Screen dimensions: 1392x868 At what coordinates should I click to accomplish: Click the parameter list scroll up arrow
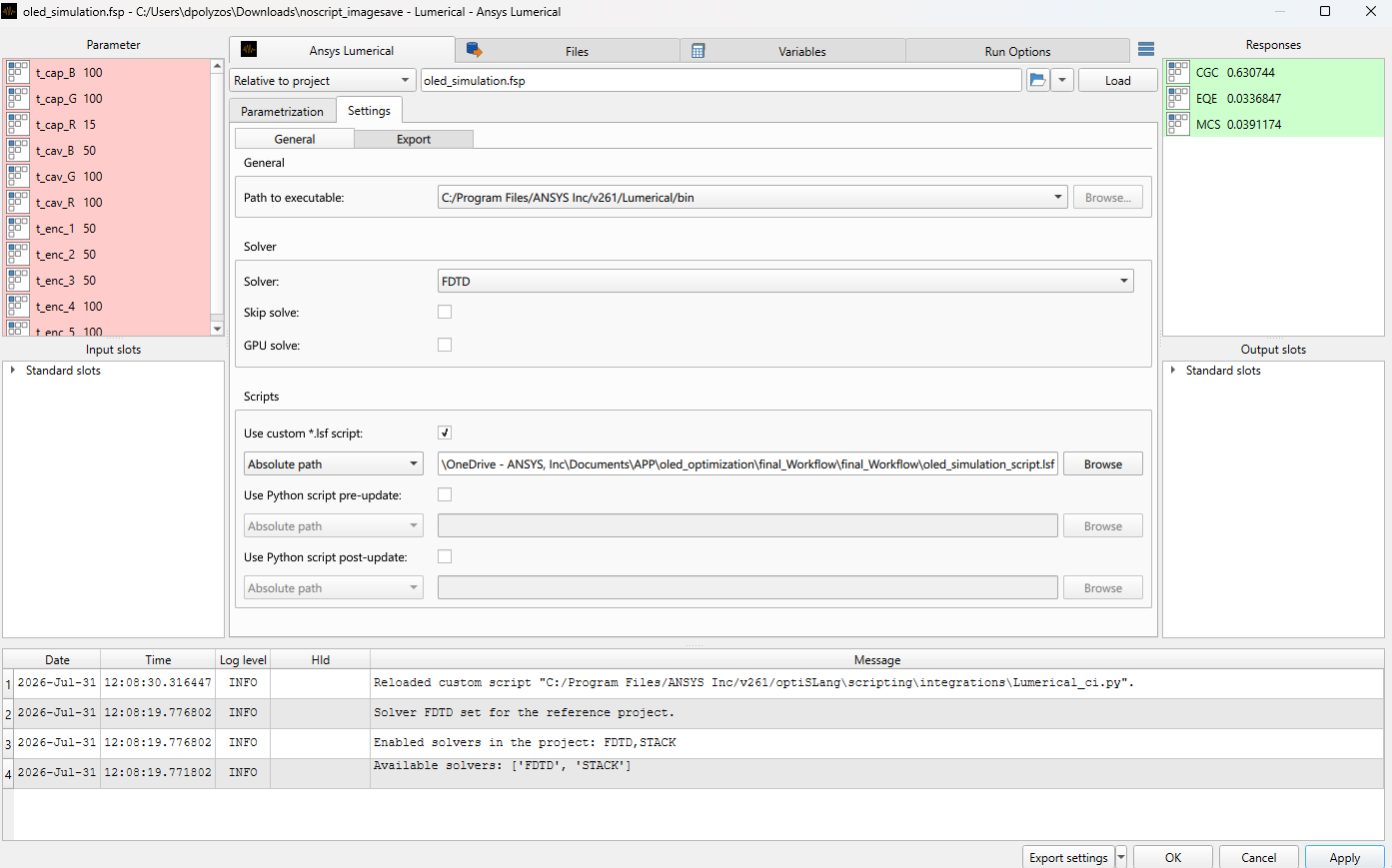click(217, 66)
